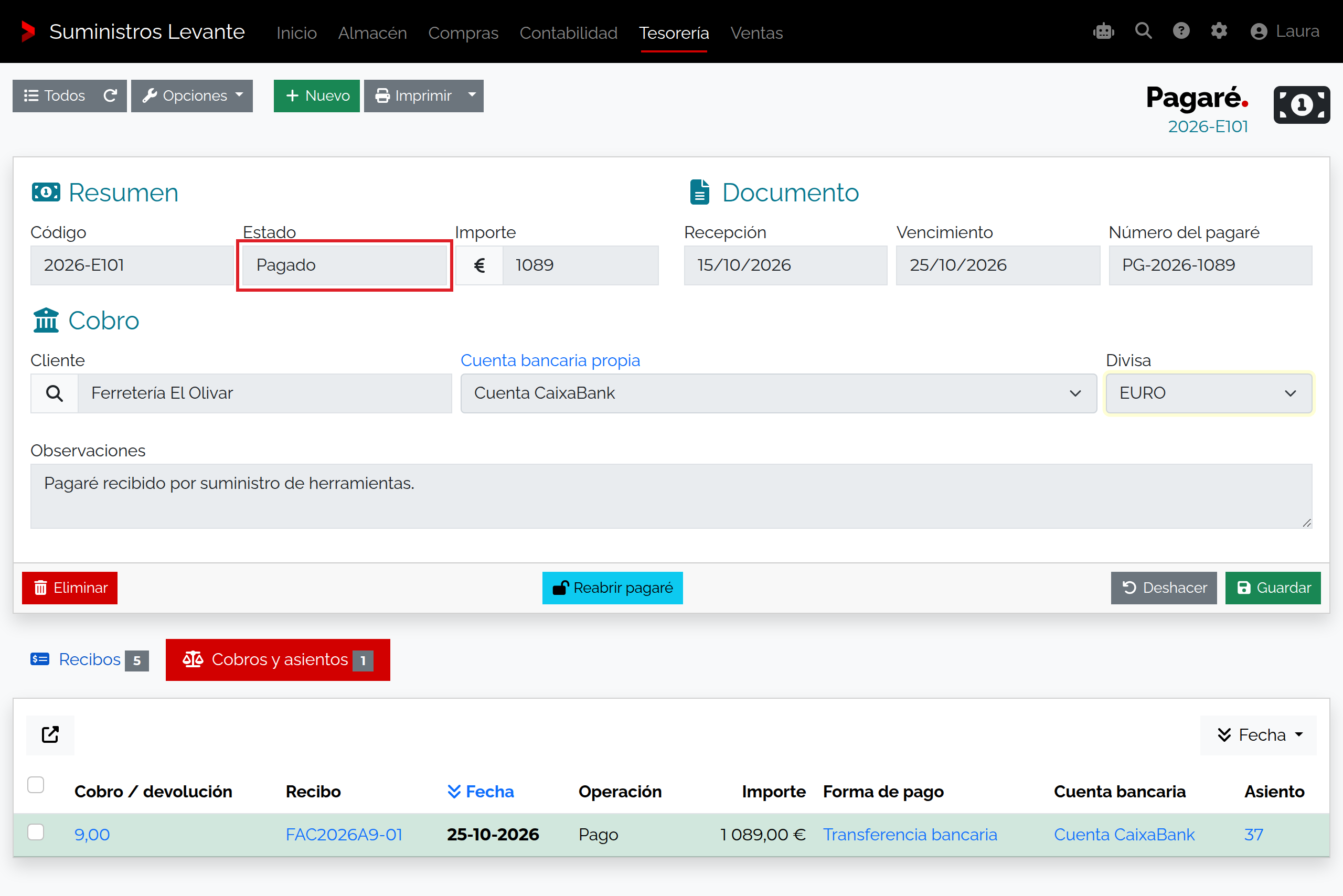Click the sort arrow icon on Fecha column
This screenshot has width=1343, height=896.
click(454, 792)
